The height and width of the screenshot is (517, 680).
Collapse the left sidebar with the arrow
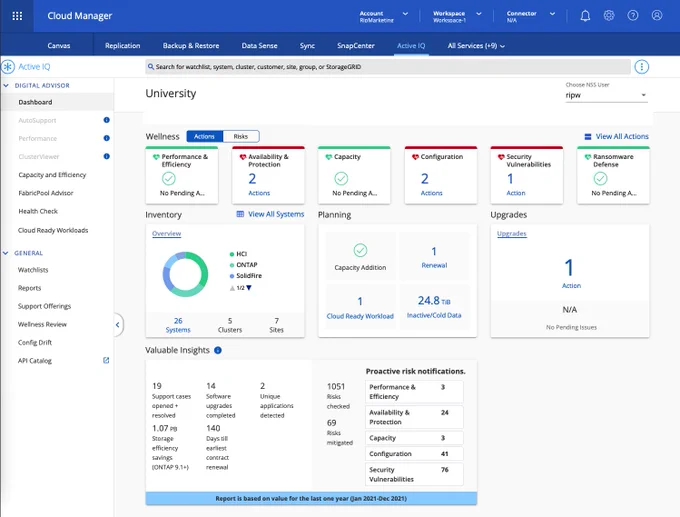coord(118,324)
